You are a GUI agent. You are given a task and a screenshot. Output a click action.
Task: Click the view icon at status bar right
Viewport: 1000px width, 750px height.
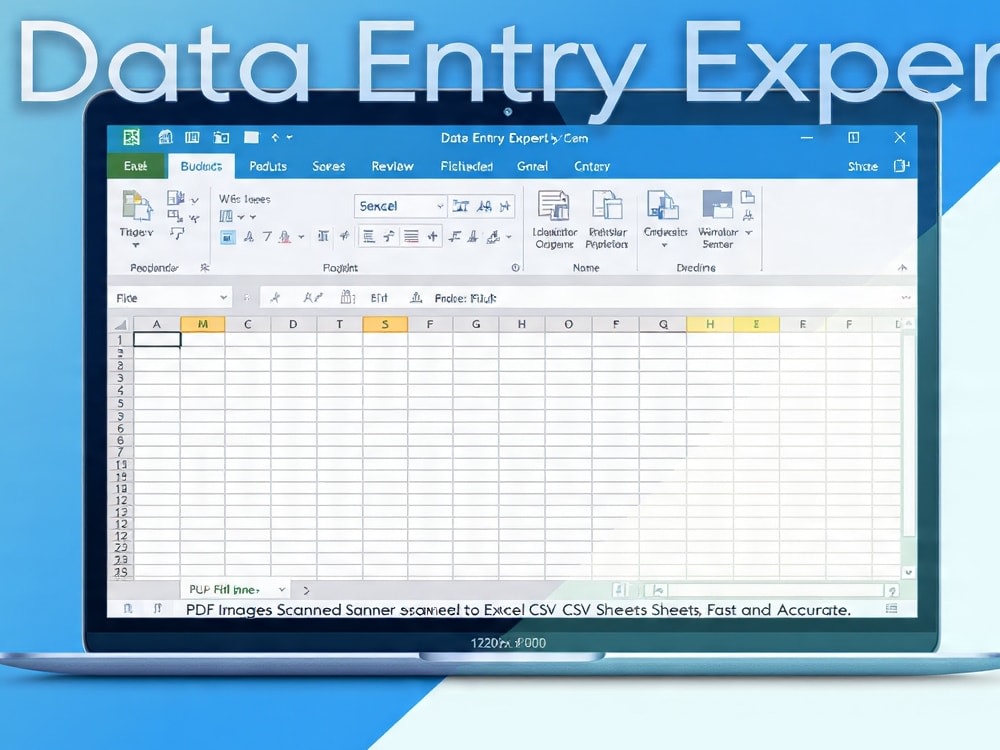click(x=892, y=609)
